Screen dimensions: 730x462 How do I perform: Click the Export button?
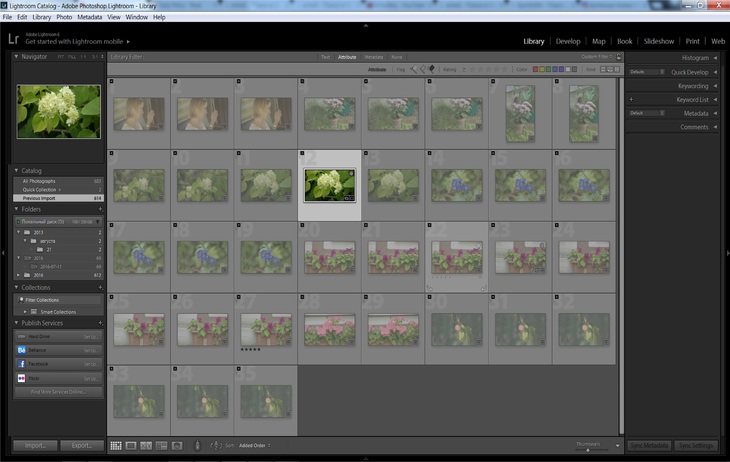click(x=81, y=445)
